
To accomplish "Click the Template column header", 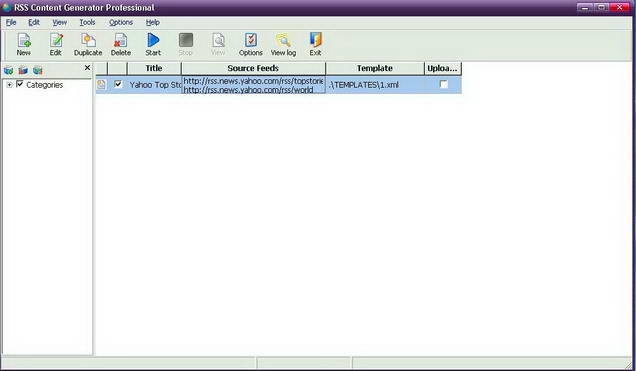I will click(375, 69).
